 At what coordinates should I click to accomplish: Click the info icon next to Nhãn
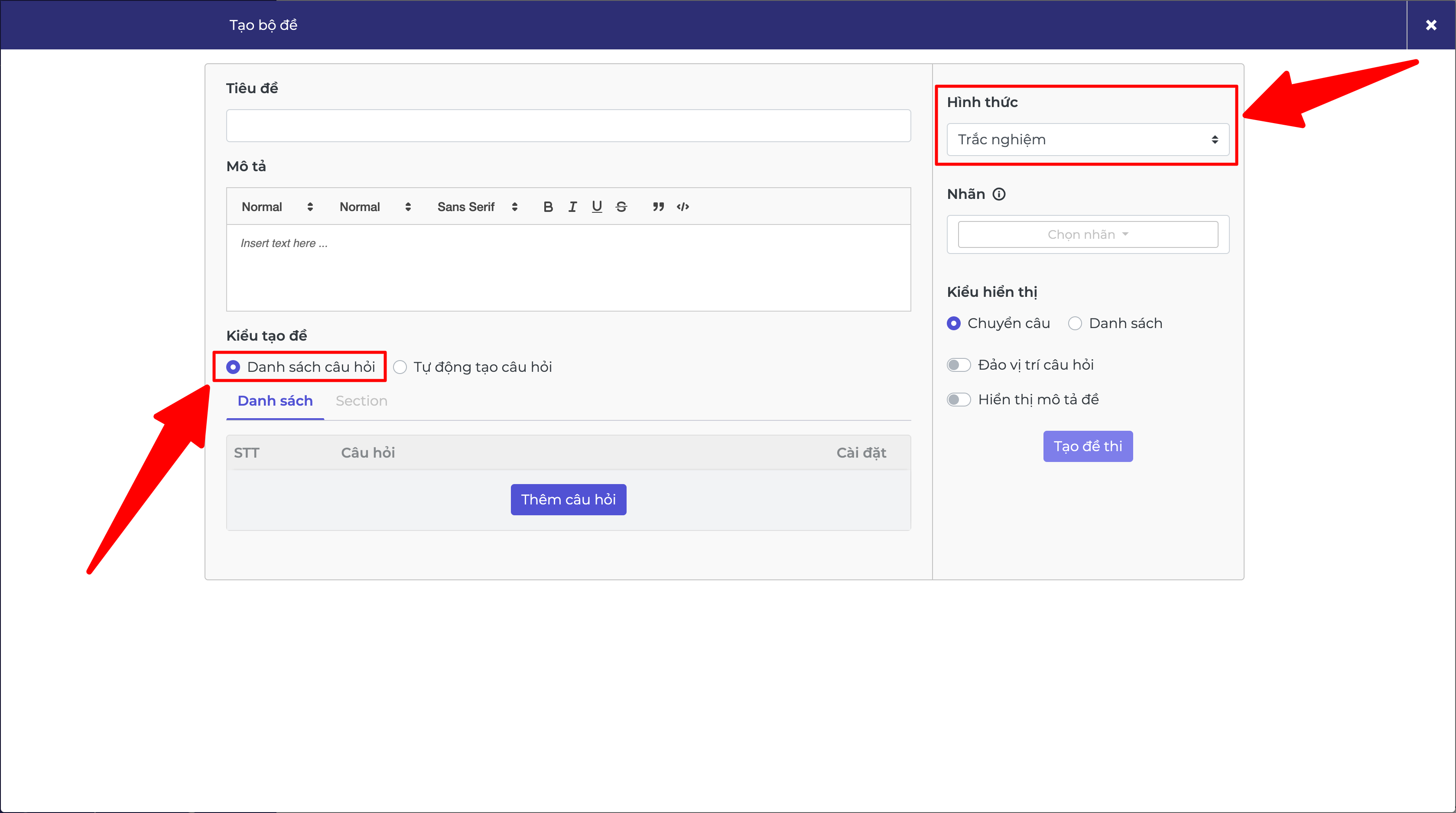click(x=999, y=195)
